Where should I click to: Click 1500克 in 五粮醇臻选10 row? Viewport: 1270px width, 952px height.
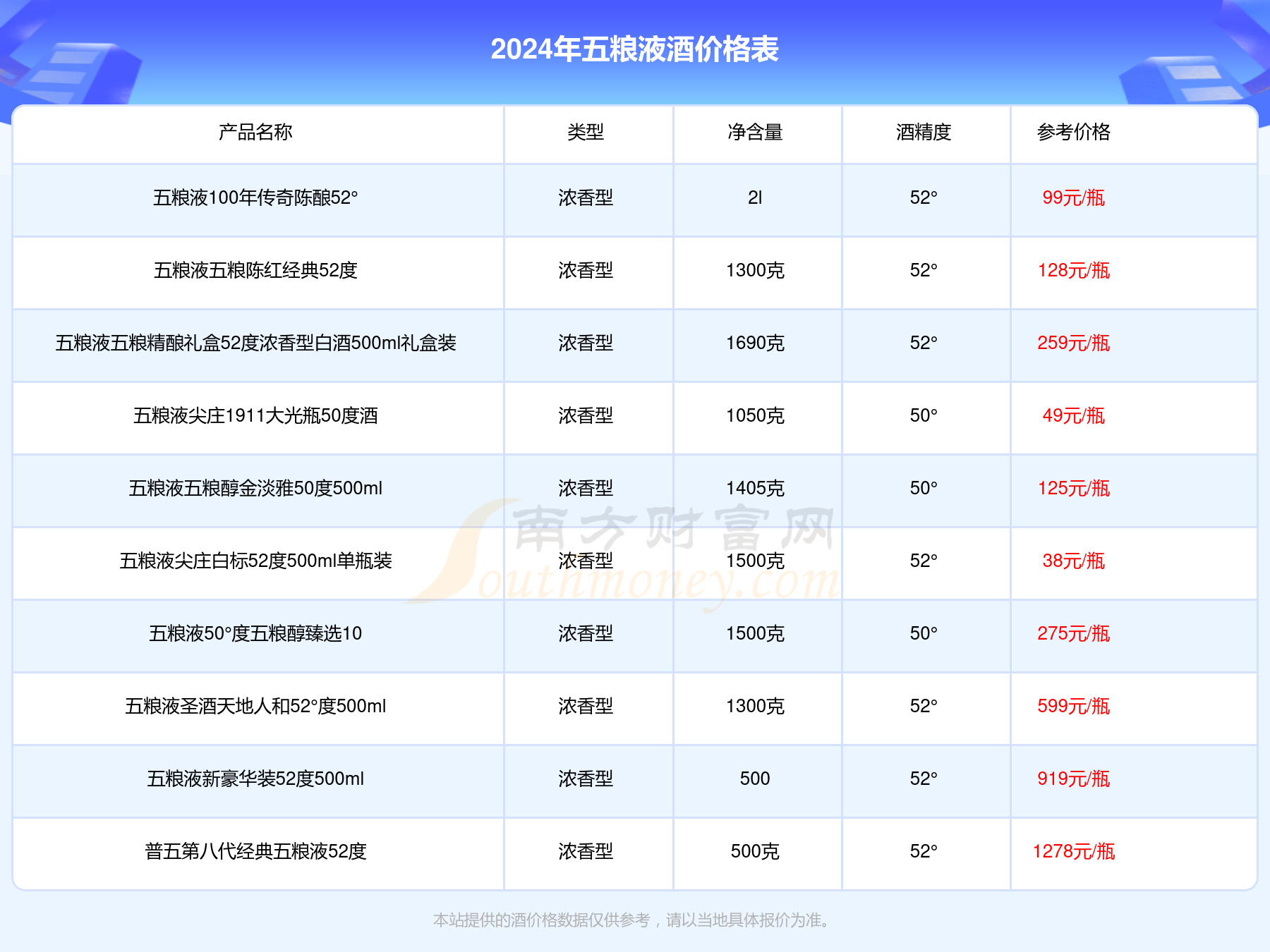coord(755,633)
